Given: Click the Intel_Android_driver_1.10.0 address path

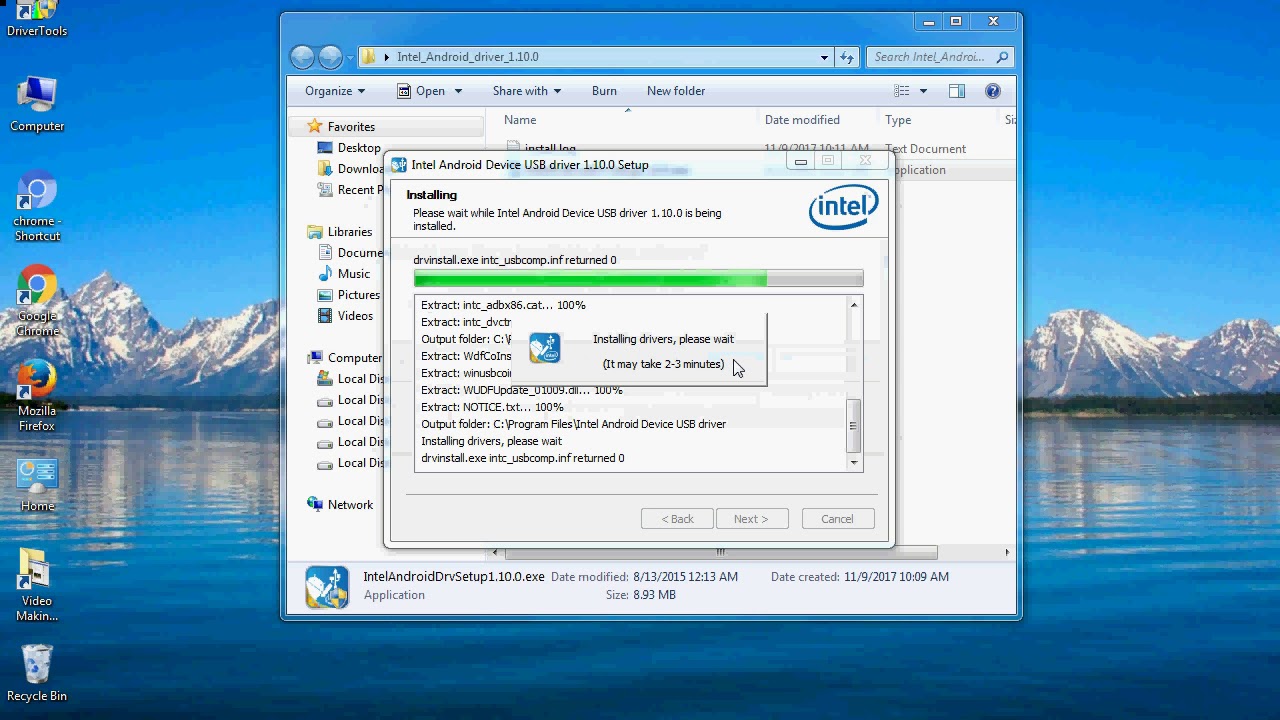Looking at the screenshot, I should tap(467, 57).
